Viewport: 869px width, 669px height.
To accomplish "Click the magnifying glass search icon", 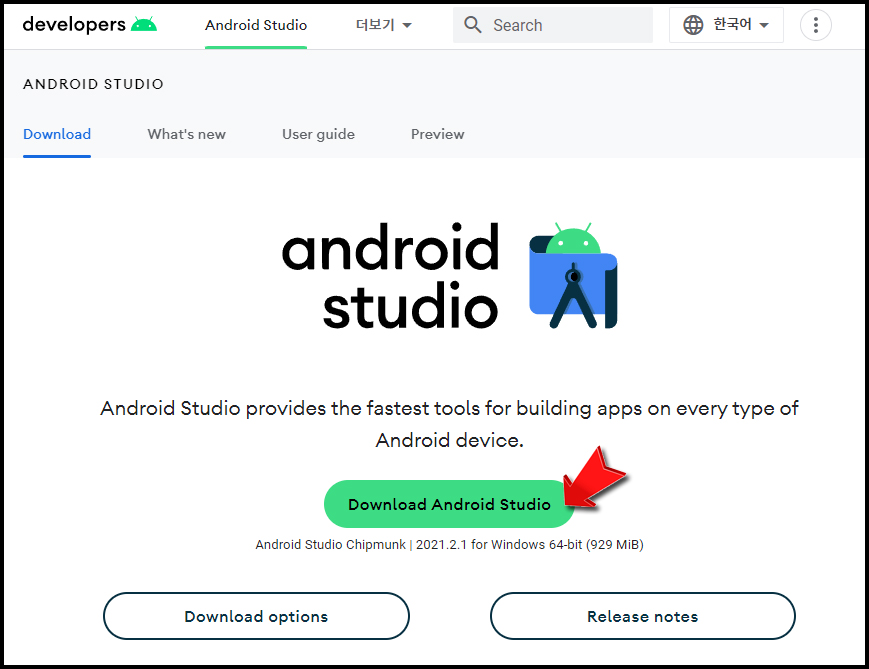I will coord(472,25).
